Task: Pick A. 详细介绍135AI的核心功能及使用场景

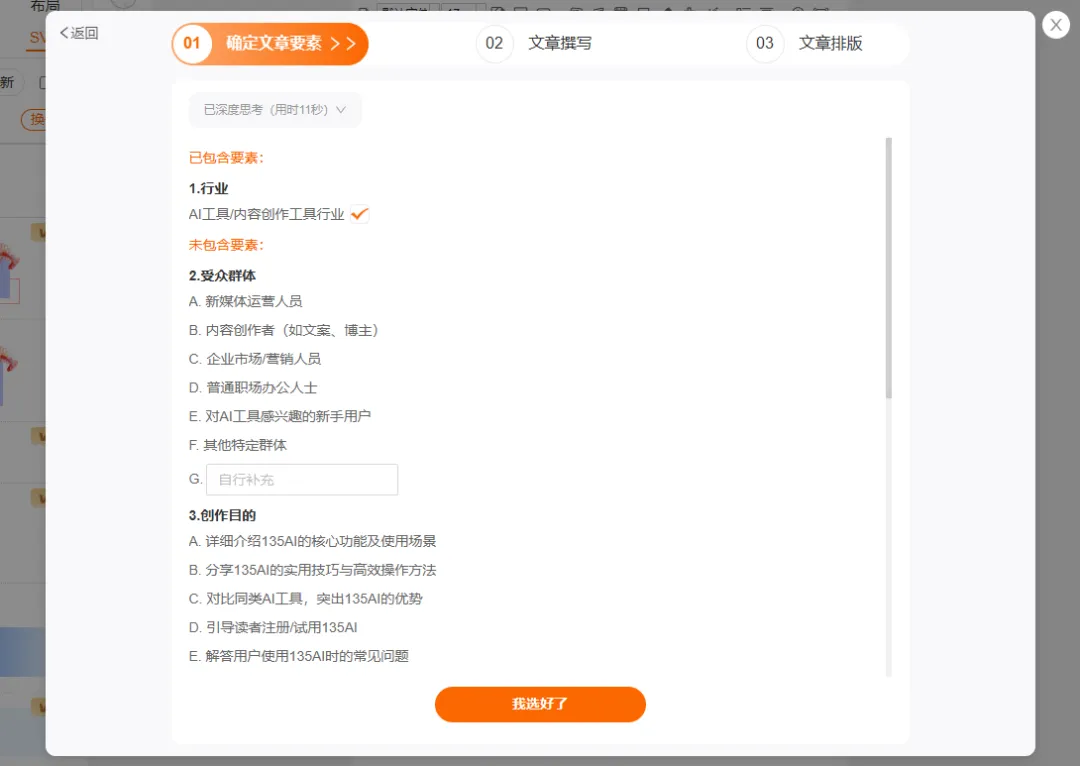Action: coord(313,541)
